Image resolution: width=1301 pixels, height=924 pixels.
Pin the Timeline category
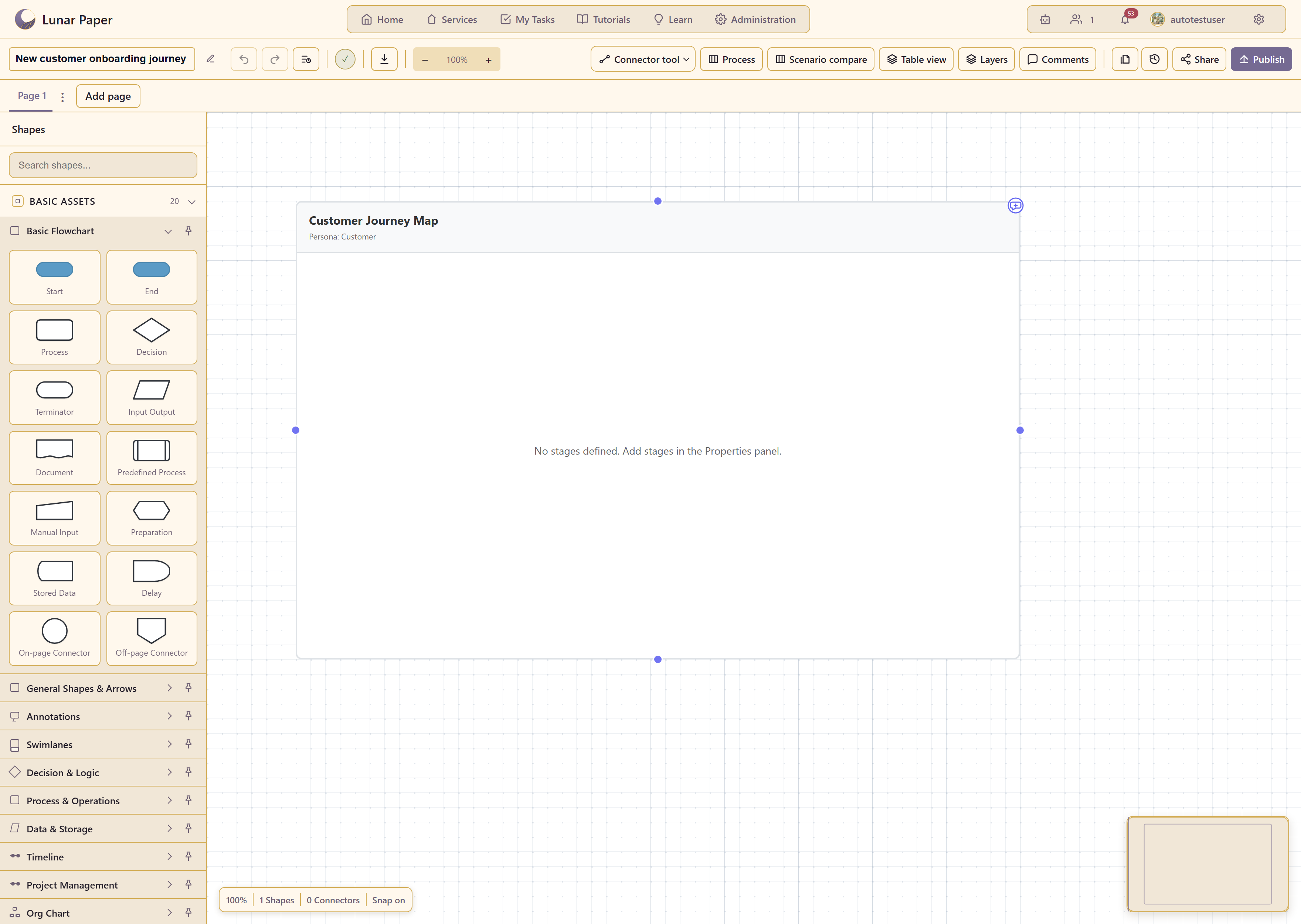tap(188, 856)
